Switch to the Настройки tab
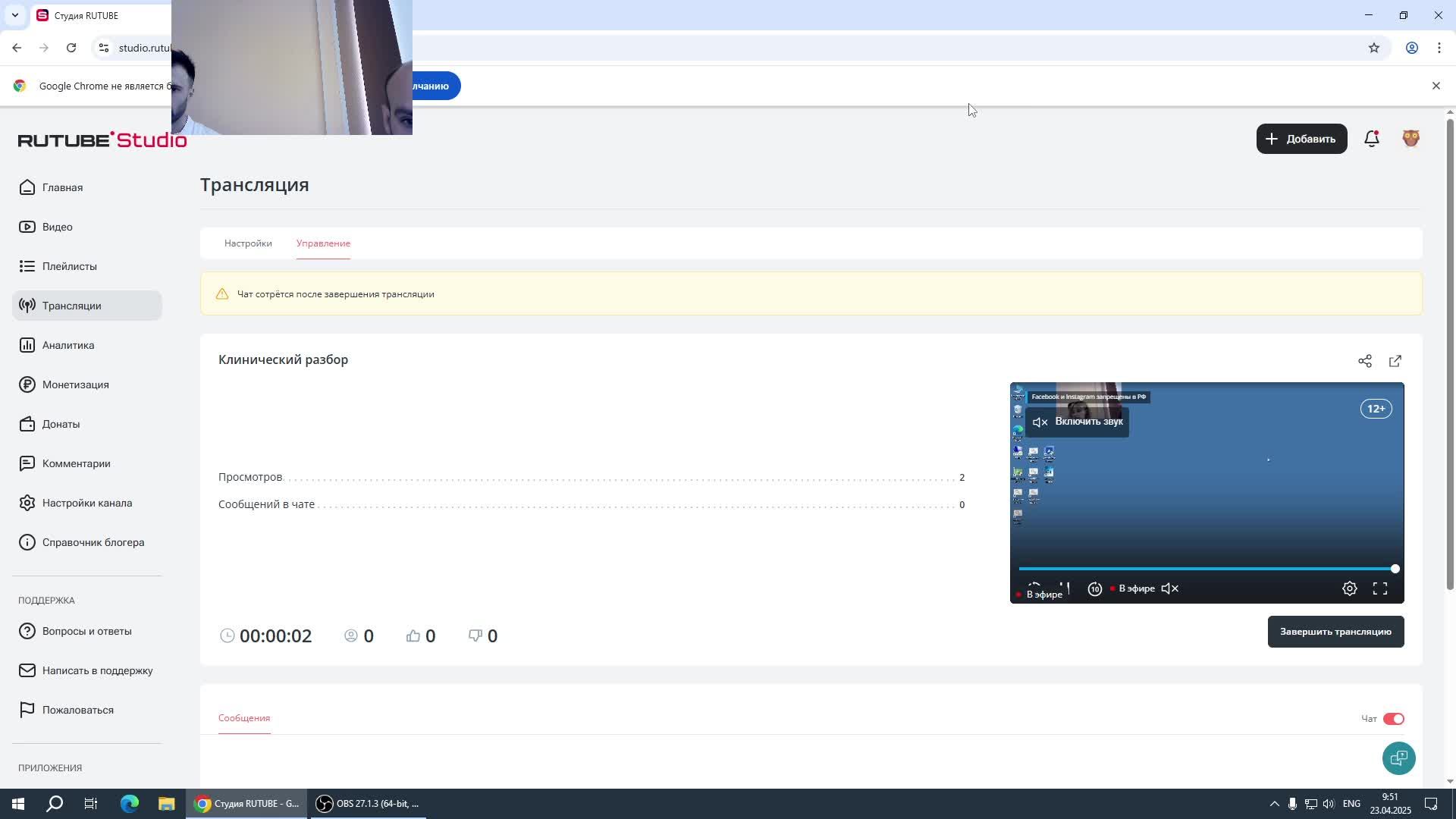Screen dimensions: 1456x819 pos(248,243)
